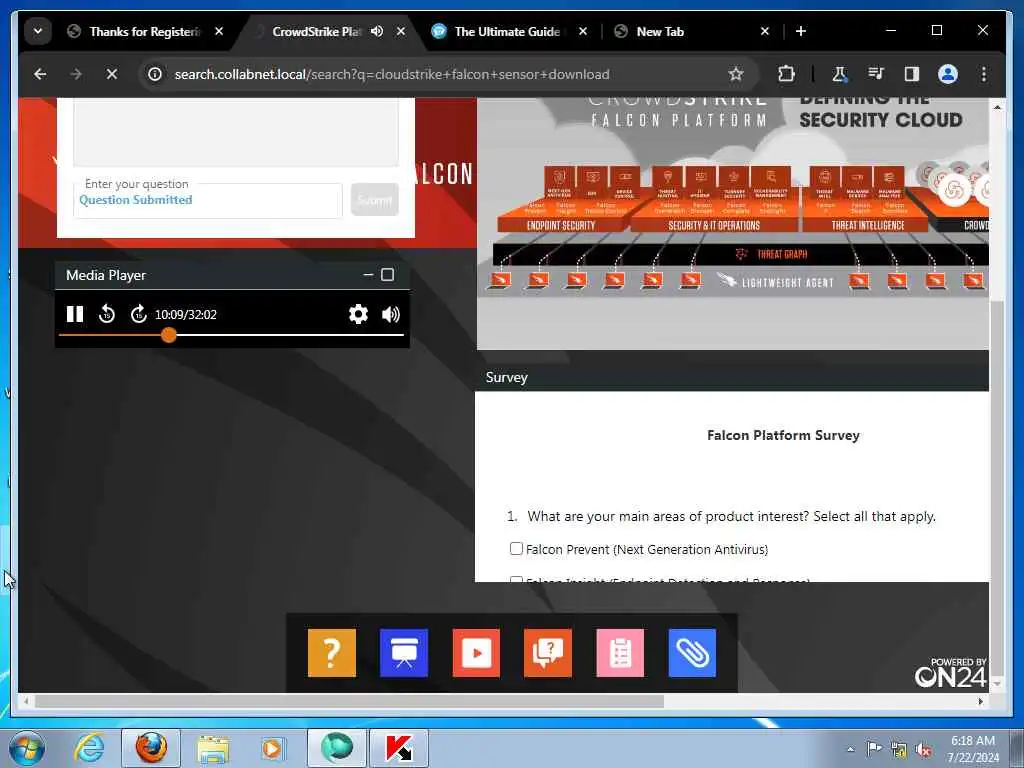Open Firefox from the taskbar
This screenshot has width=1024, height=768.
(x=151, y=748)
